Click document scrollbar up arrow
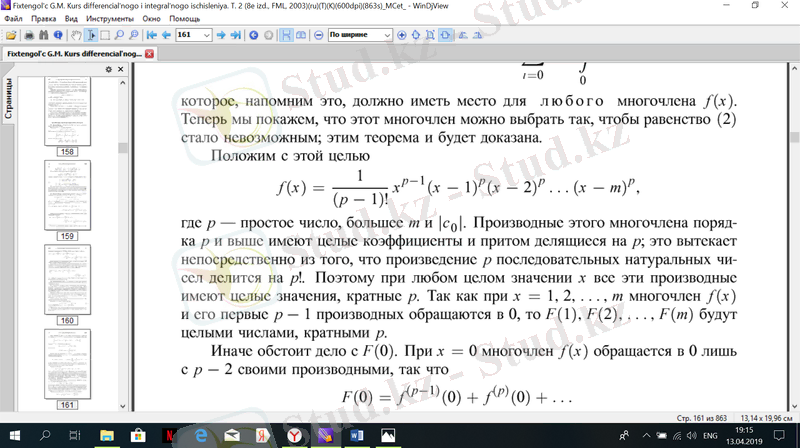This screenshot has width=800, height=448. pos(794,68)
